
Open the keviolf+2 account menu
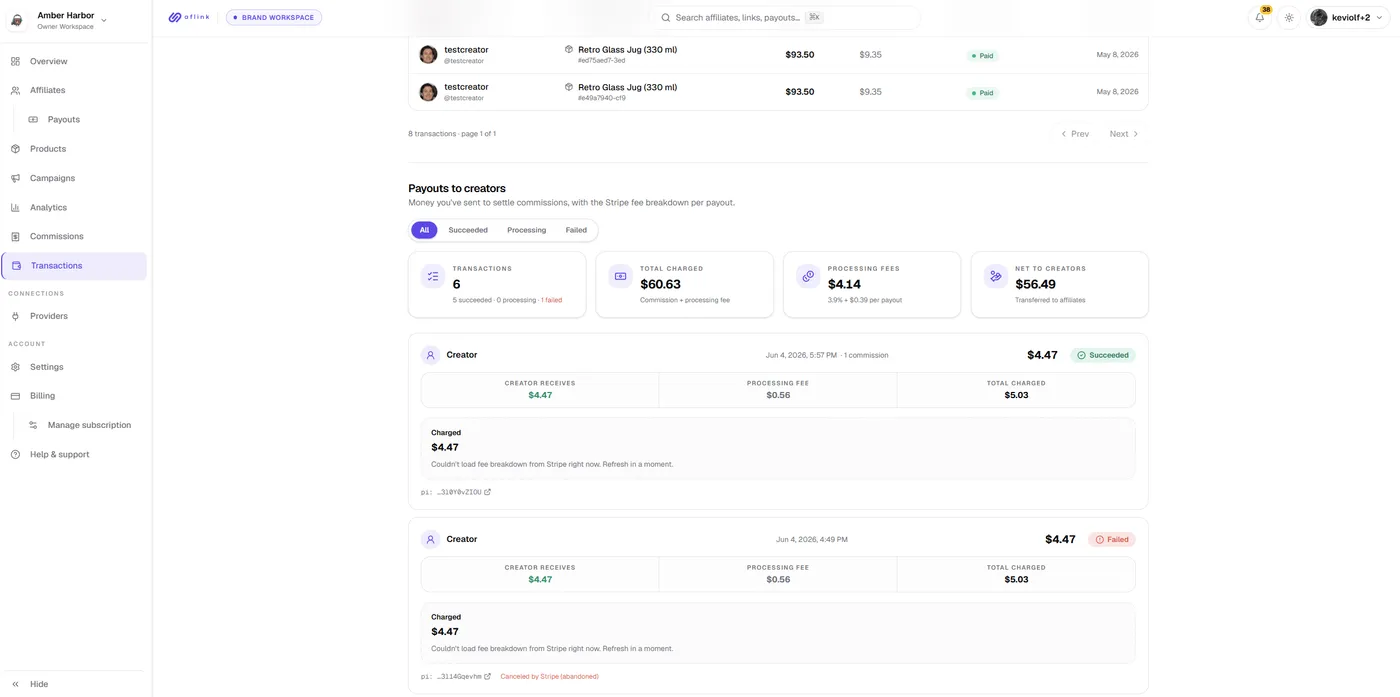click(1348, 17)
